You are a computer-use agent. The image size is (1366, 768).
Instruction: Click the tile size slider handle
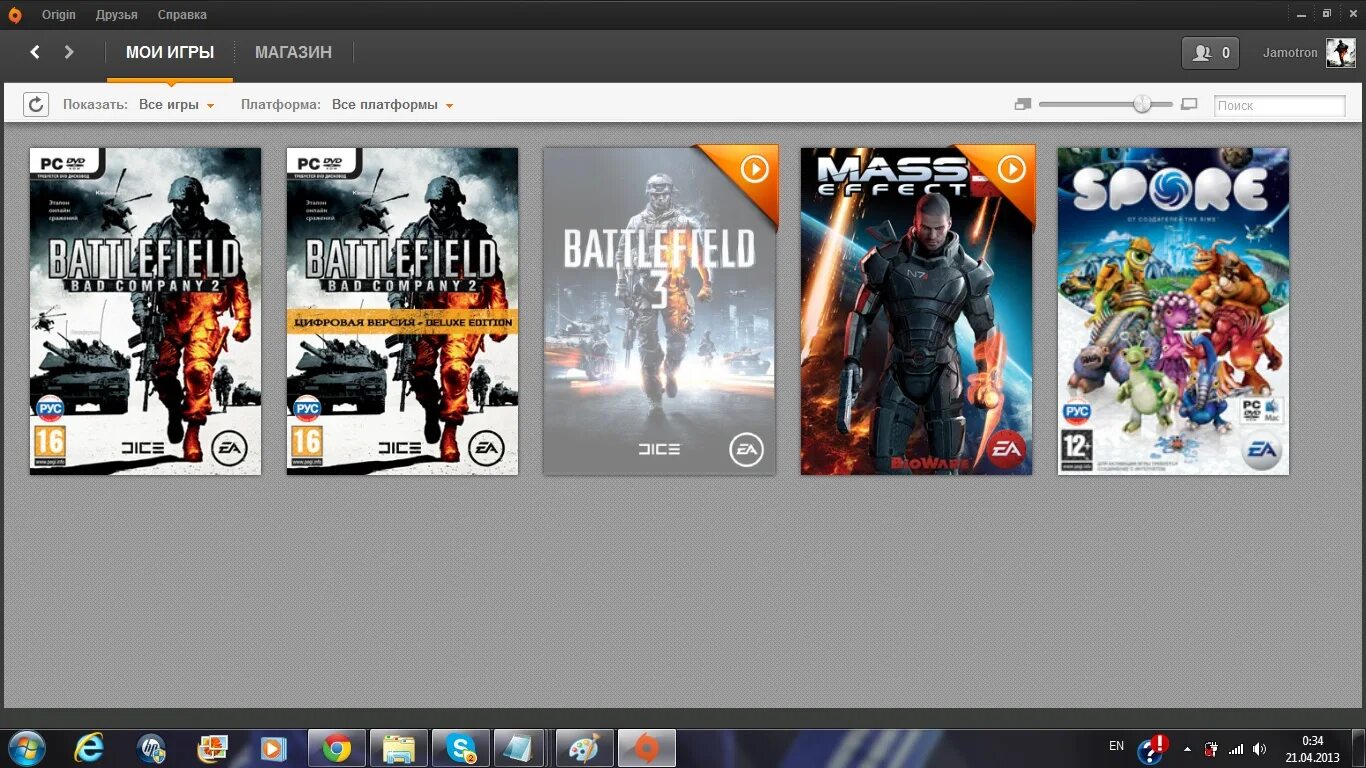click(x=1142, y=104)
